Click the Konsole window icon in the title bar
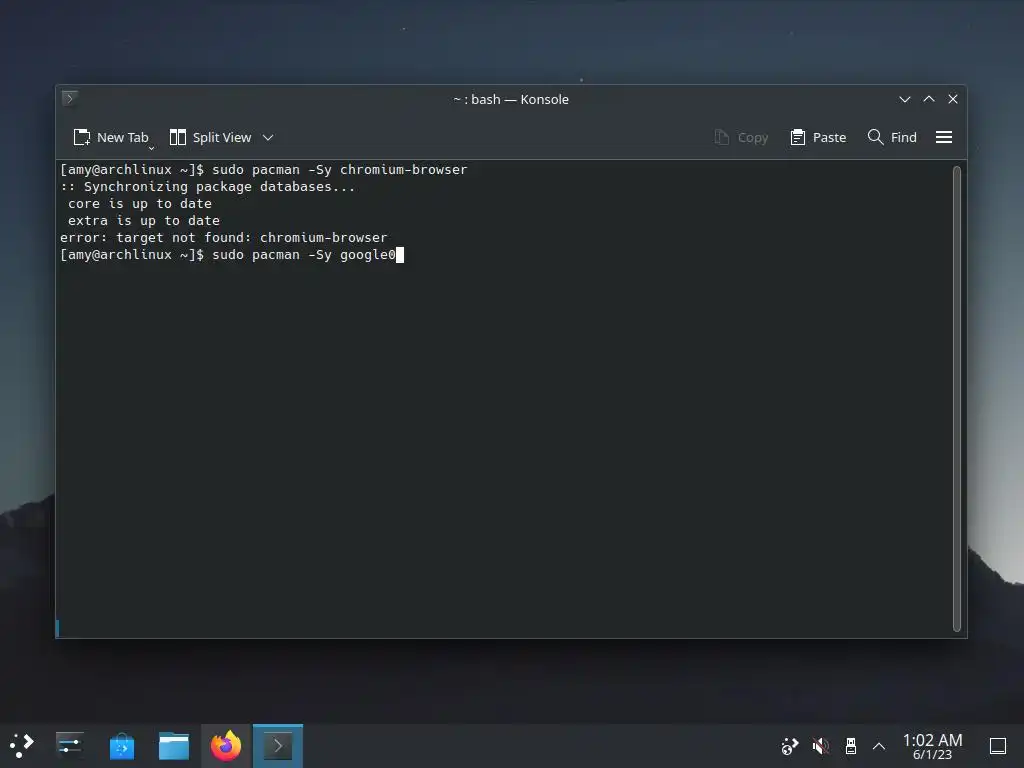Image resolution: width=1024 pixels, height=768 pixels. click(x=70, y=99)
